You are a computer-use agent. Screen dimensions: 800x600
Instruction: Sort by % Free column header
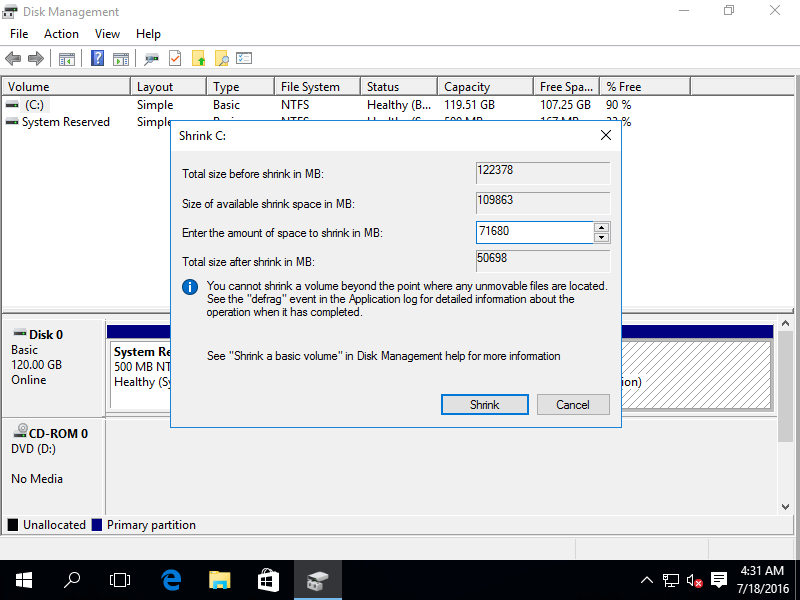[x=645, y=87]
